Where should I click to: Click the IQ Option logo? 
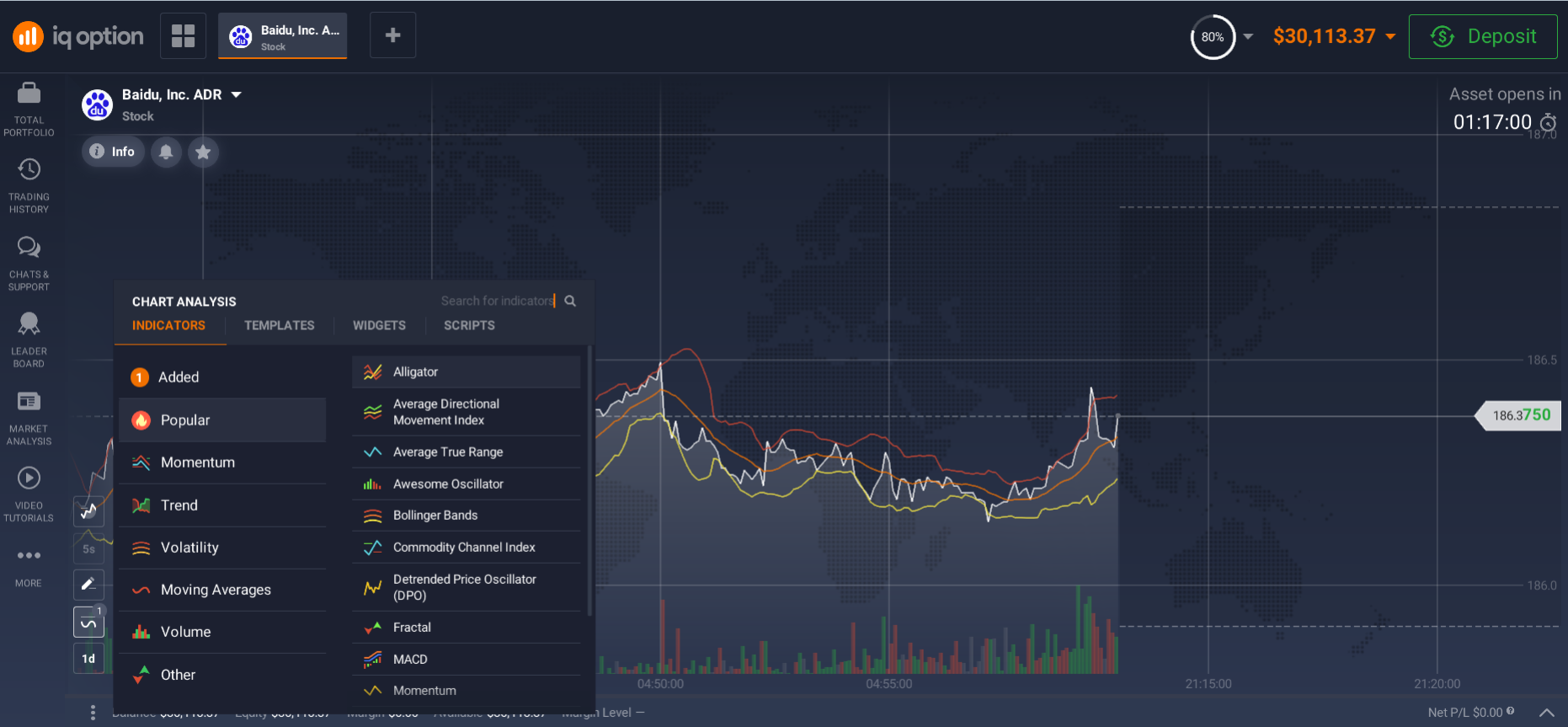tap(78, 36)
